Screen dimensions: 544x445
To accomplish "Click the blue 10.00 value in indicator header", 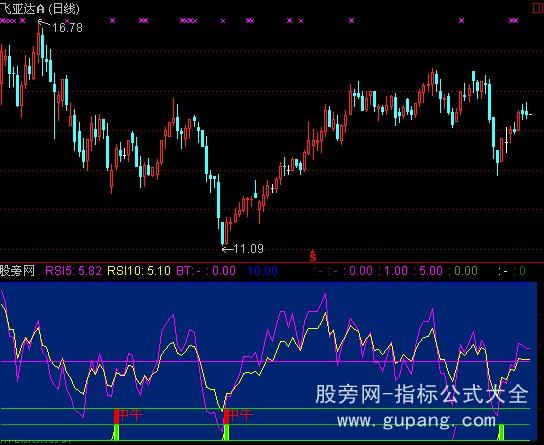I will click(263, 271).
